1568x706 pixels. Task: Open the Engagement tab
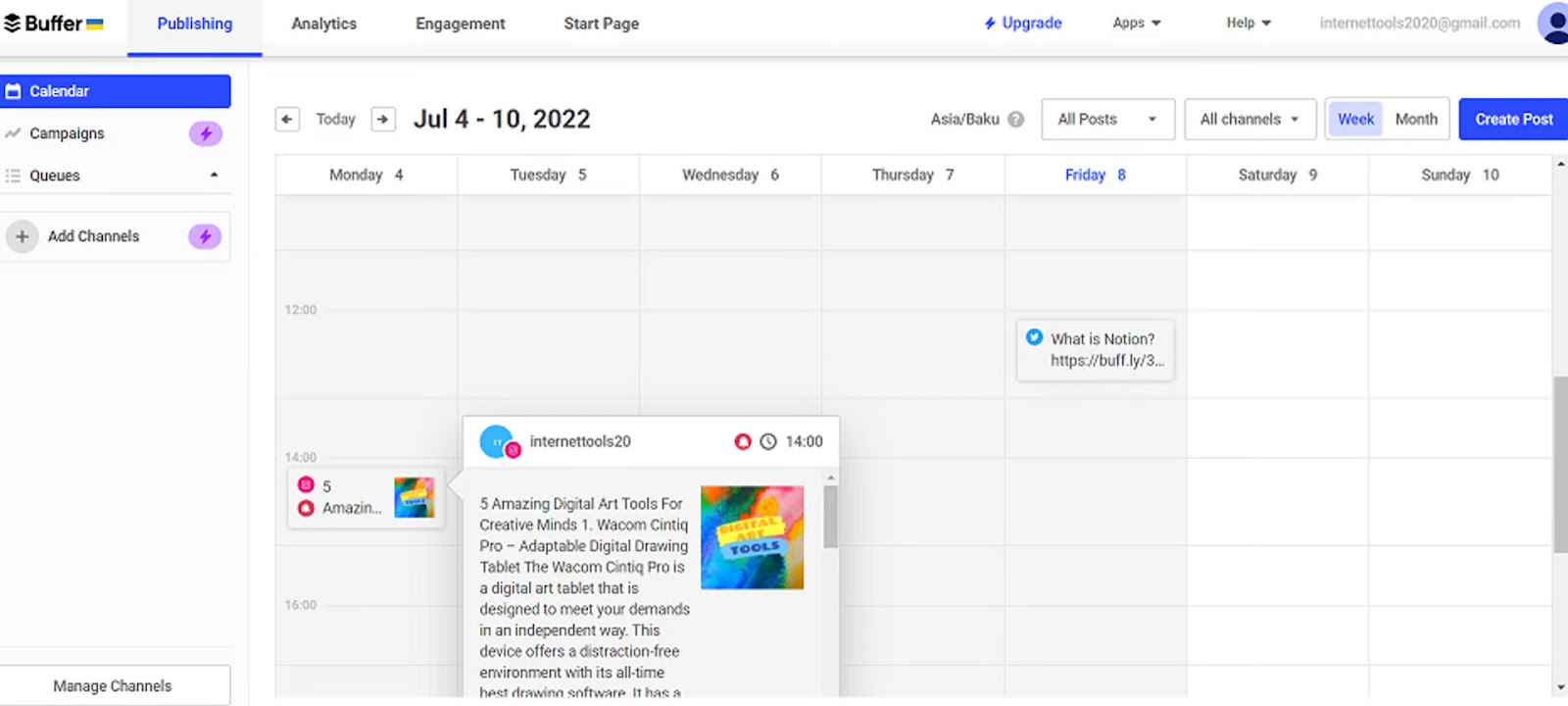460,24
